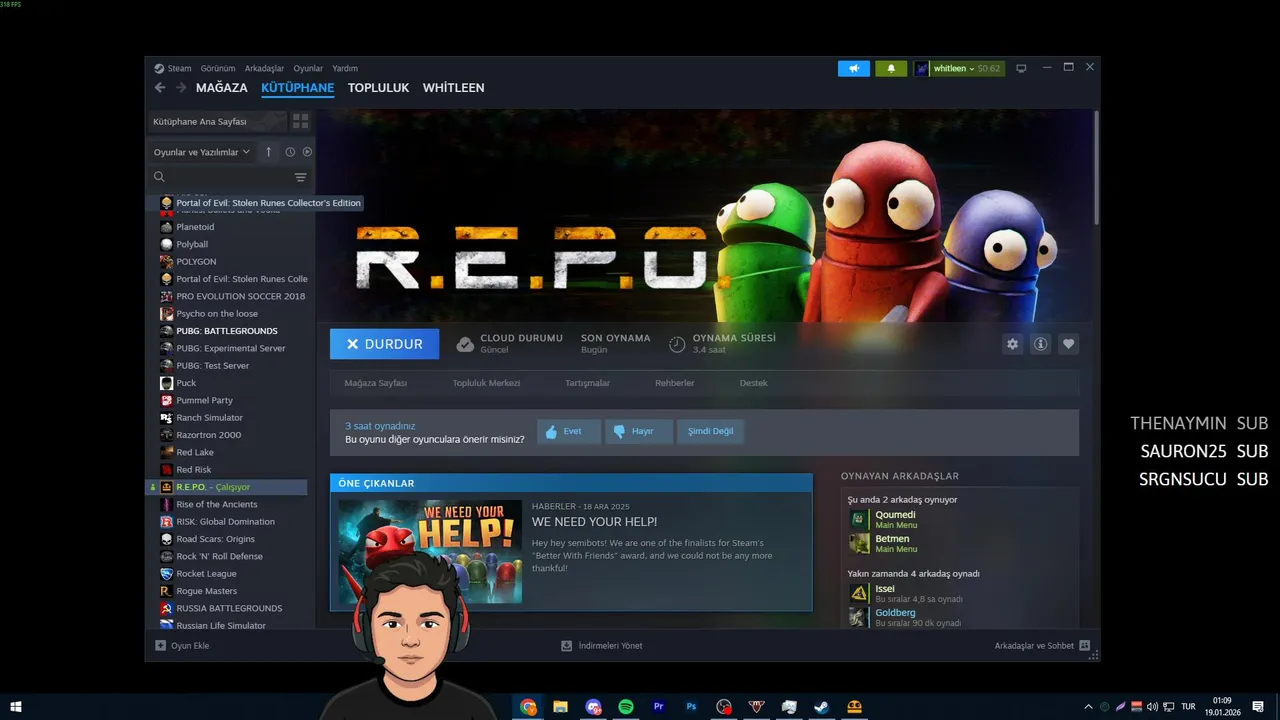The height and width of the screenshot is (720, 1280).
Task: Open whitleen account dropdown
Action: pos(956,69)
